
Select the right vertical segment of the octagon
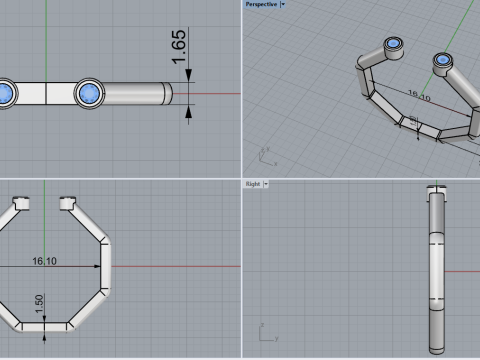pos(106,266)
